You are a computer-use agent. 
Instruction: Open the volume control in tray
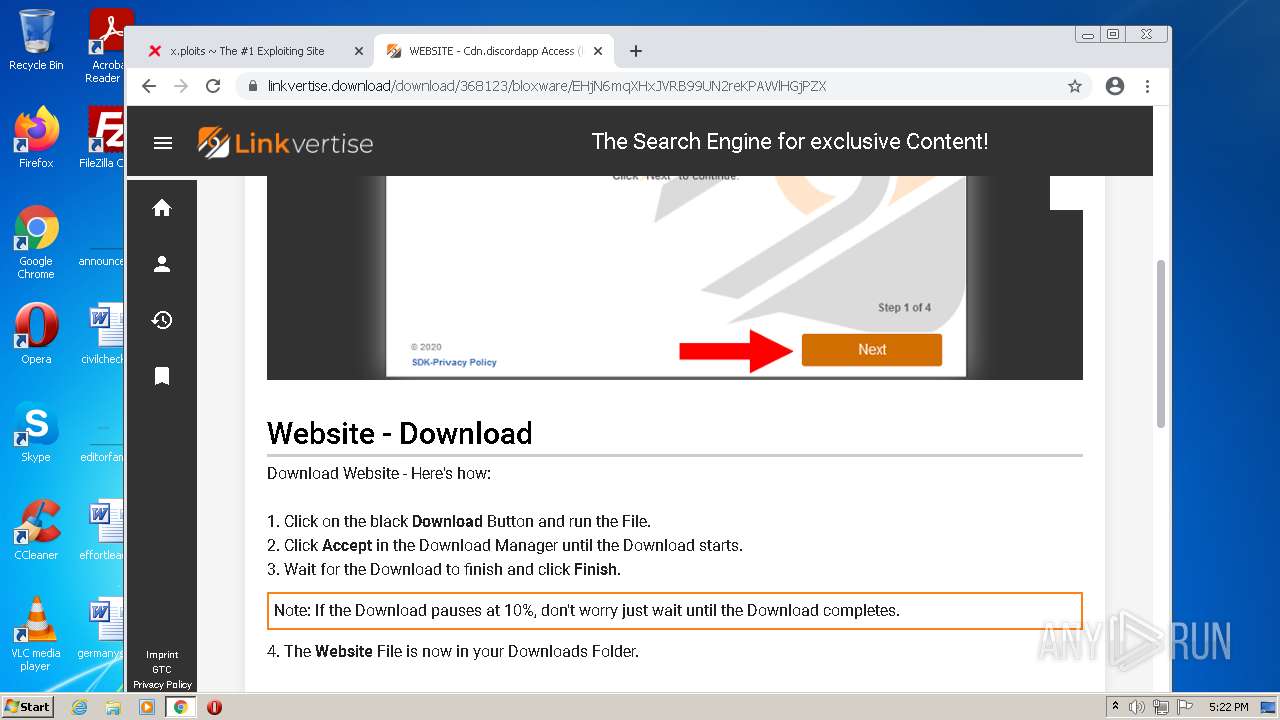pyautogui.click(x=1137, y=707)
